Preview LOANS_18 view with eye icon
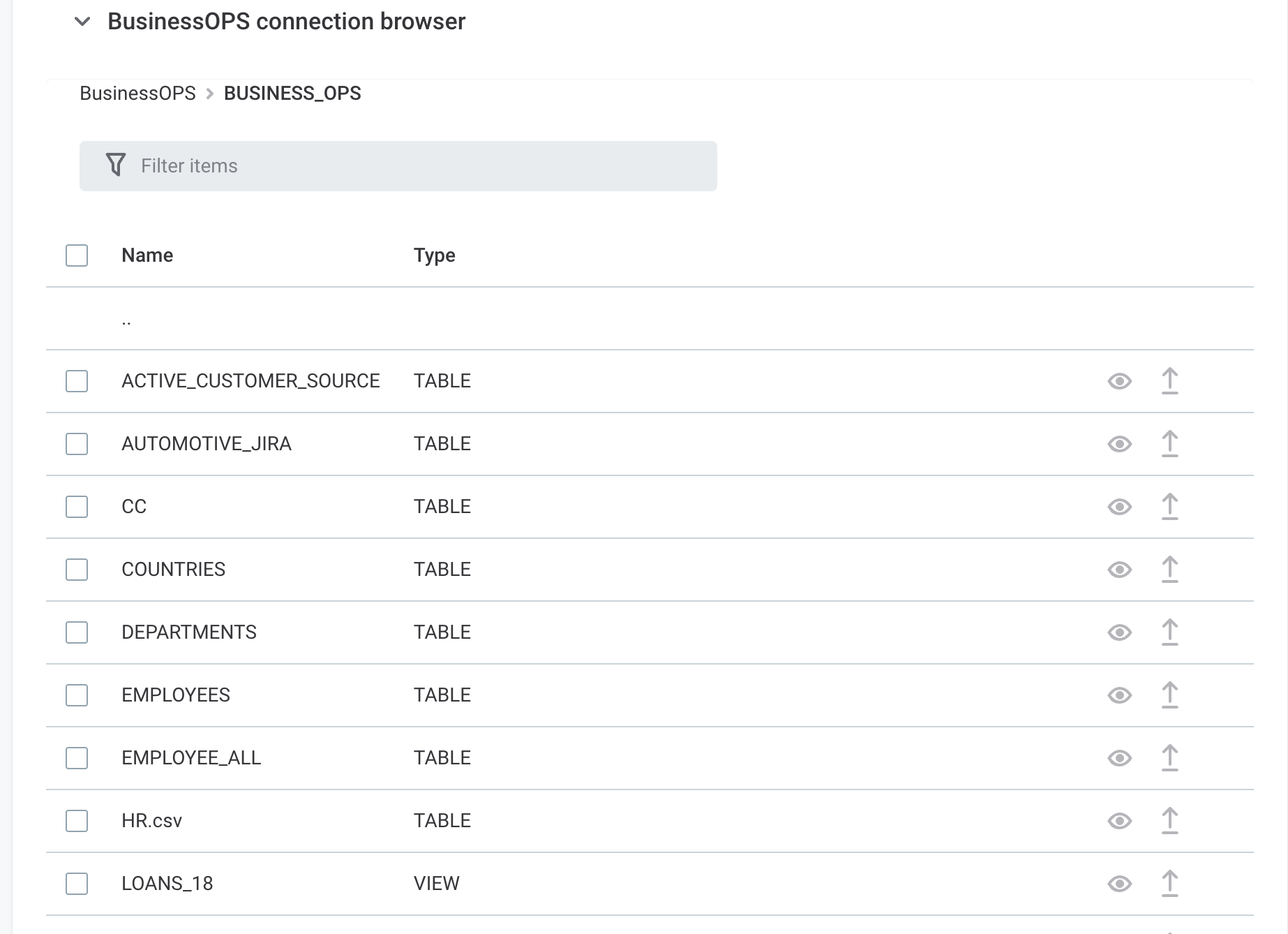The width and height of the screenshot is (1288, 934). tap(1119, 884)
